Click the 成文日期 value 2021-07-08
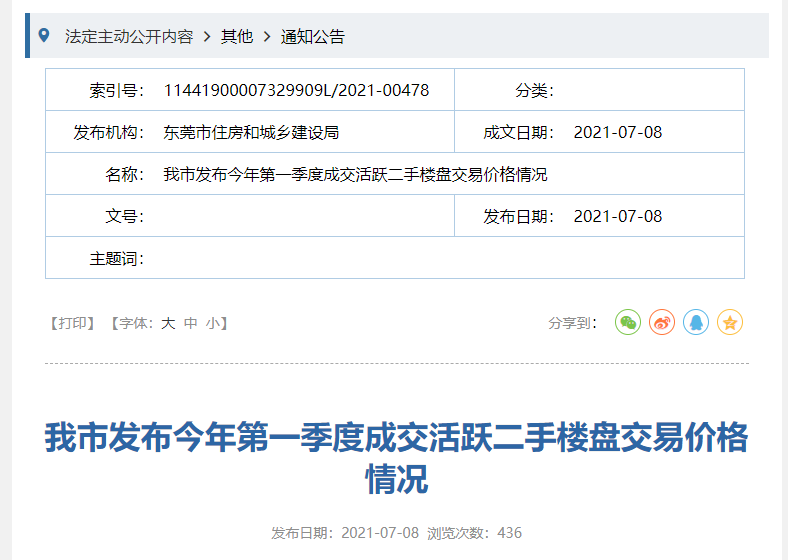The image size is (788, 560). [618, 133]
